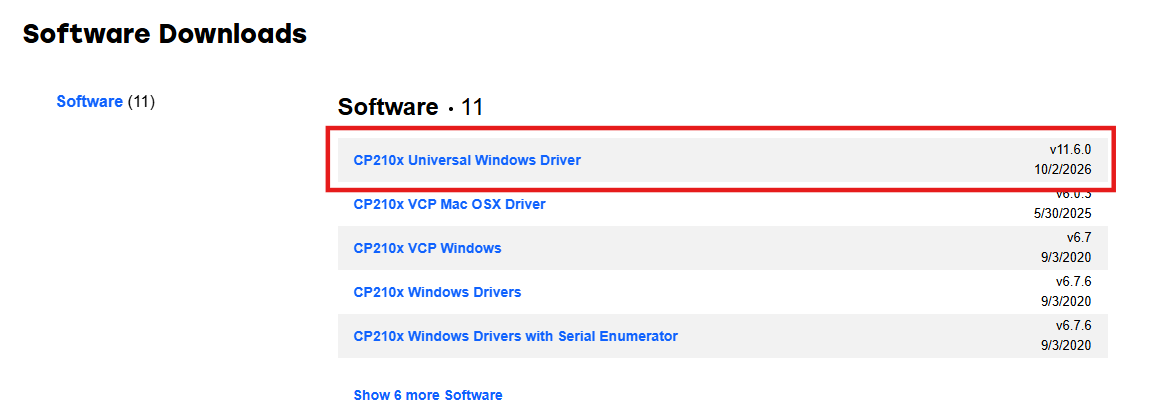Click the 9/3/2020 date of CP210x VCP Windows
The image size is (1162, 420).
pyautogui.click(x=1066, y=258)
